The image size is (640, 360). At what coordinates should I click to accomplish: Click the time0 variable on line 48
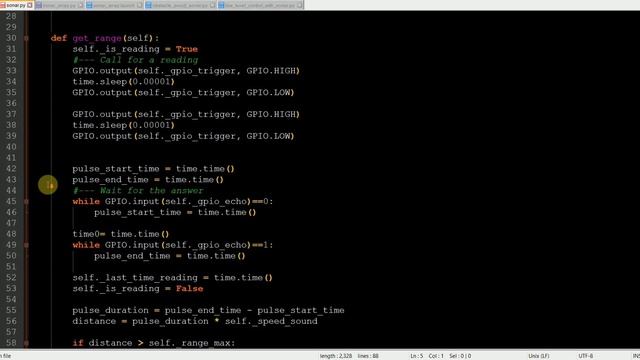click(86, 234)
